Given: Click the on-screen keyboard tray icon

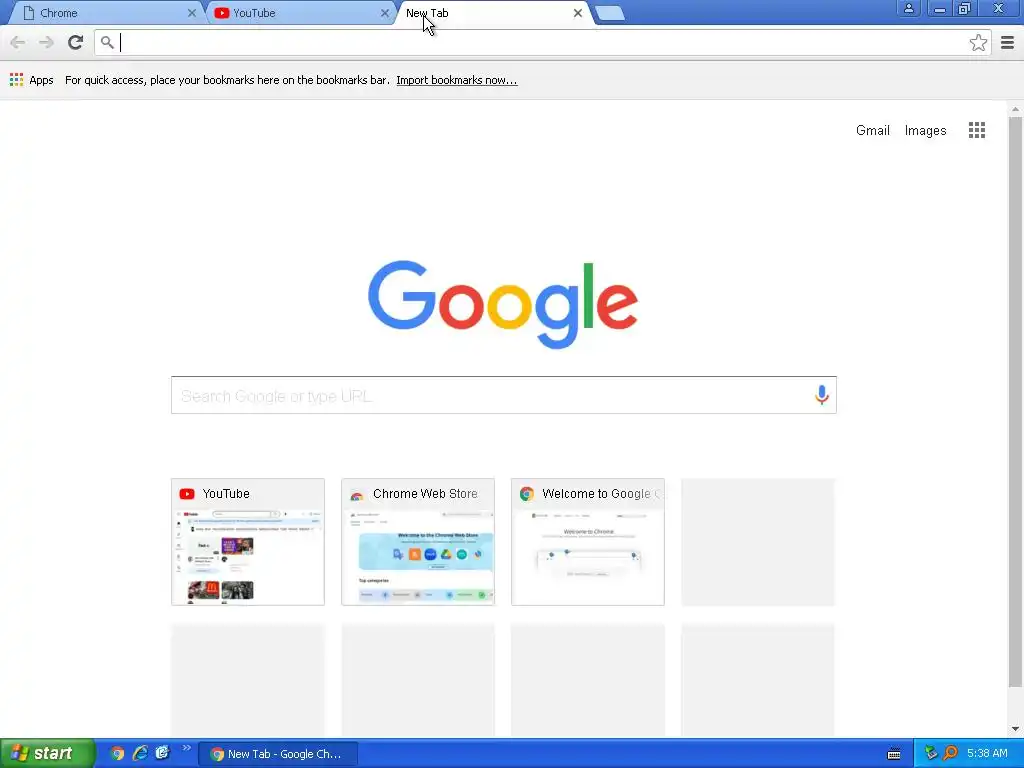Looking at the screenshot, I should [894, 754].
